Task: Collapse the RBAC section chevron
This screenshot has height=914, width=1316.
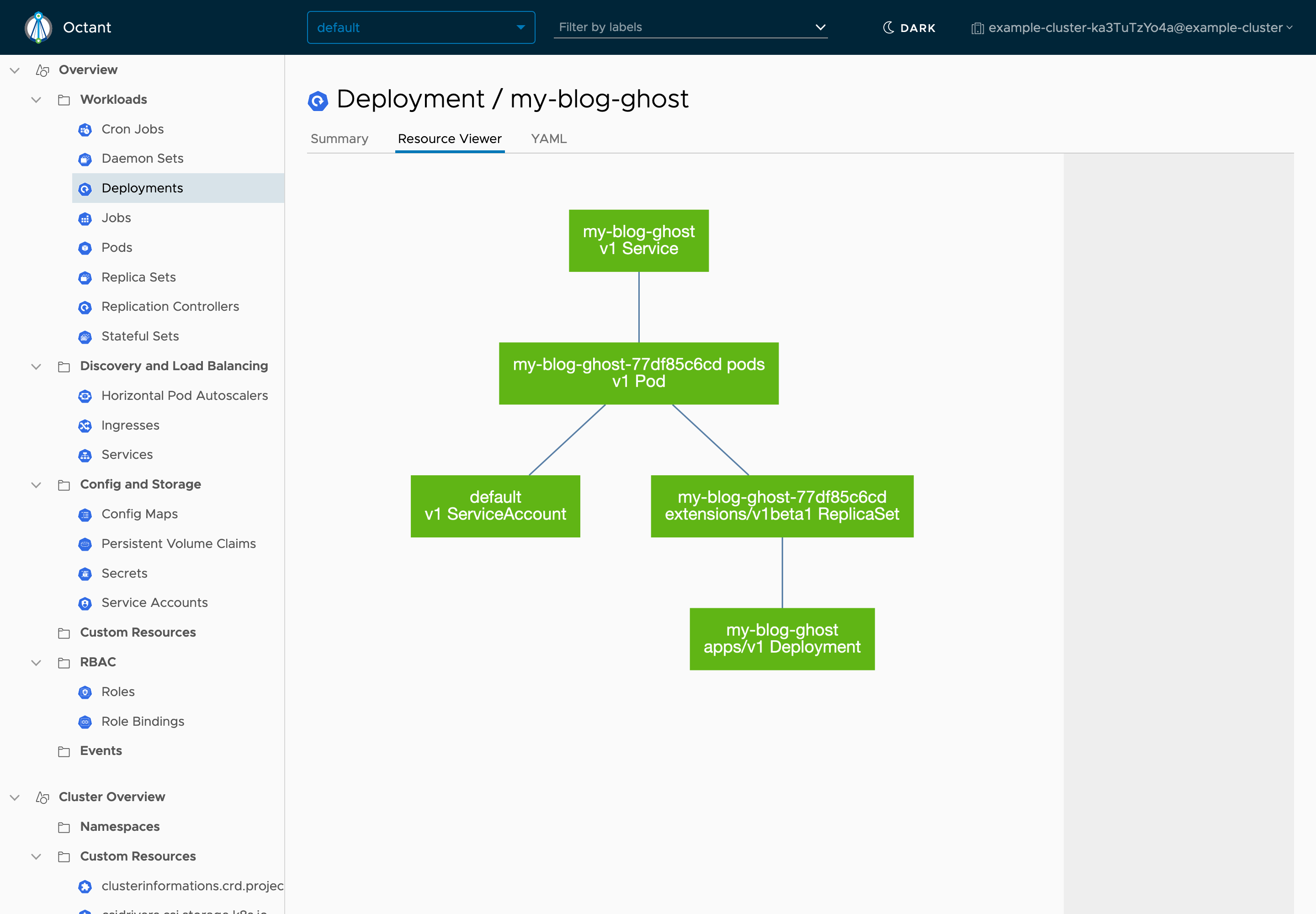Action: [36, 663]
